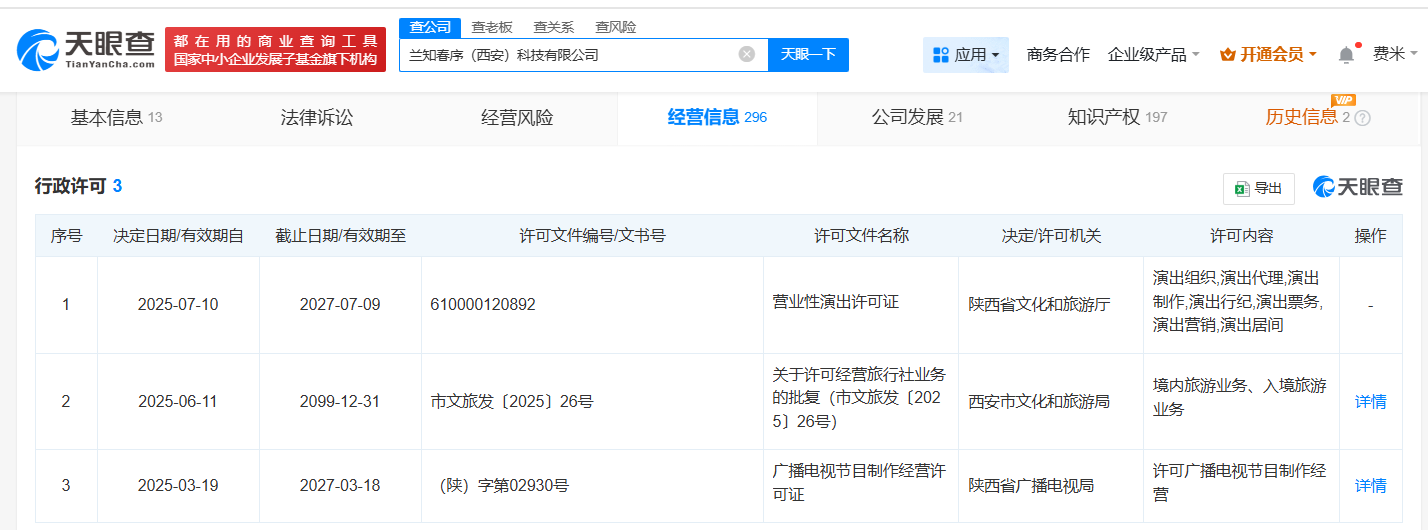Open the 开通会员 dropdown arrow
The height and width of the screenshot is (530, 1428).
[x=1313, y=55]
